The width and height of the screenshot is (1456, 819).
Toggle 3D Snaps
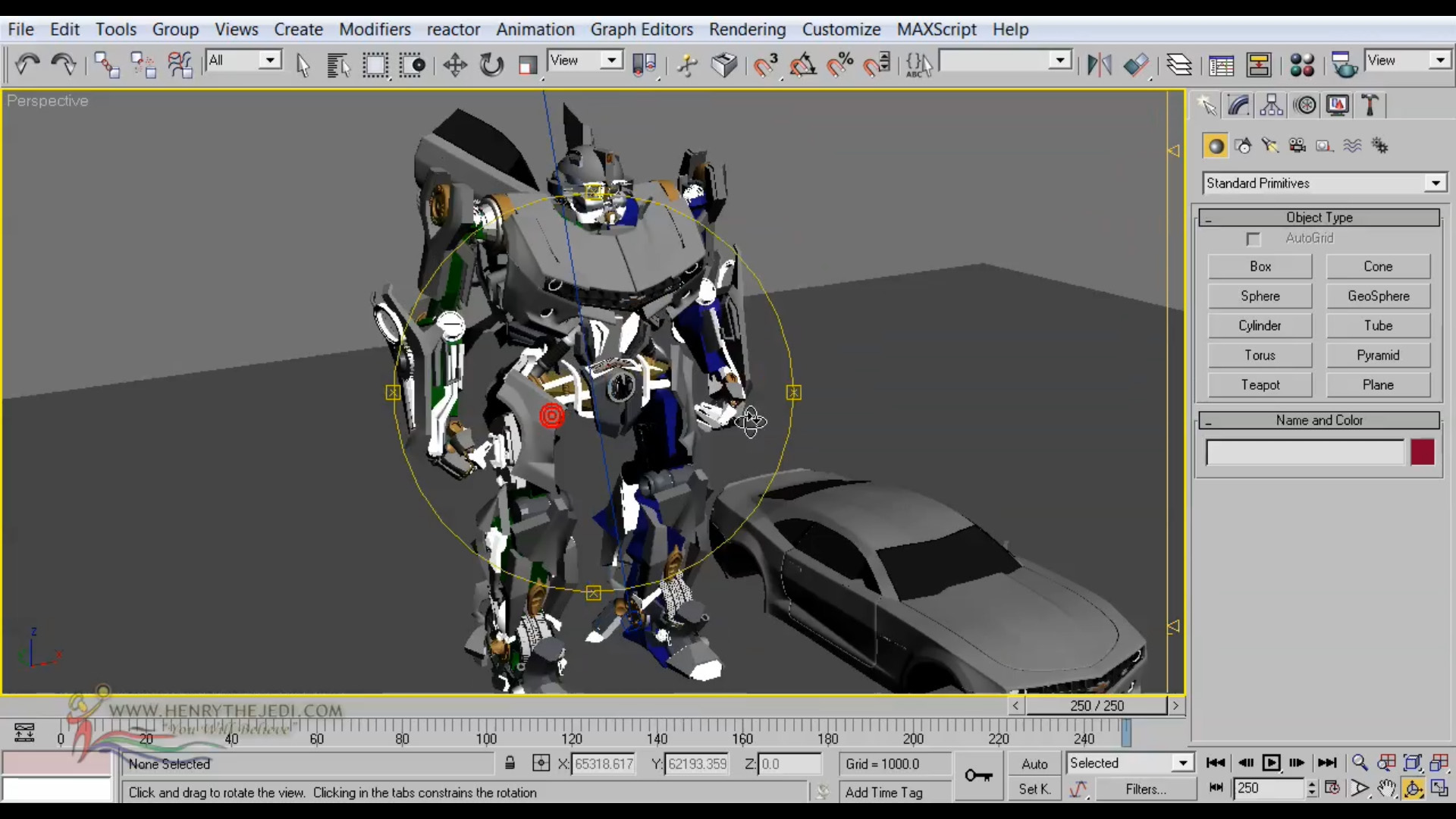(766, 65)
